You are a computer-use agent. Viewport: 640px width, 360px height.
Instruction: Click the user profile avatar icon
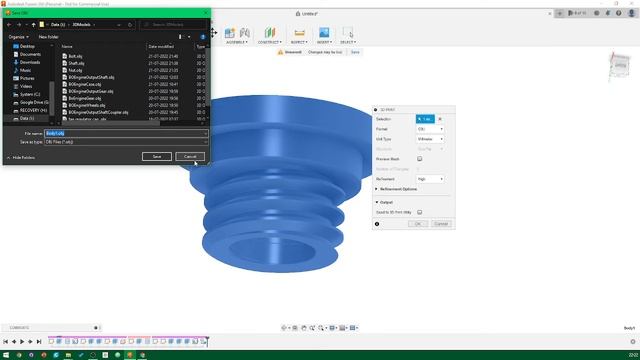(631, 13)
